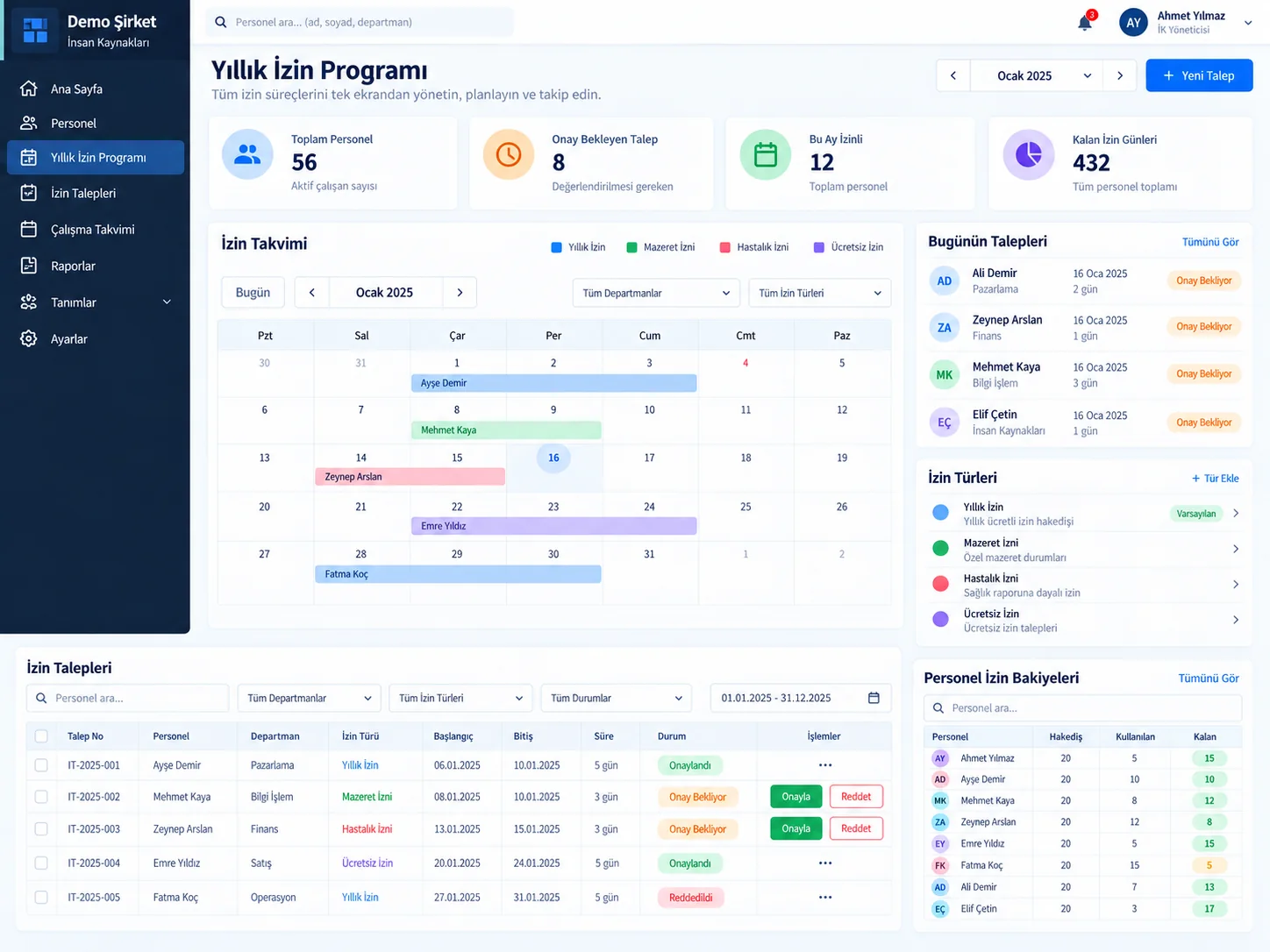Open calendar Tüm Departmanlar dropdown
The image size is (1270, 952).
click(x=657, y=293)
